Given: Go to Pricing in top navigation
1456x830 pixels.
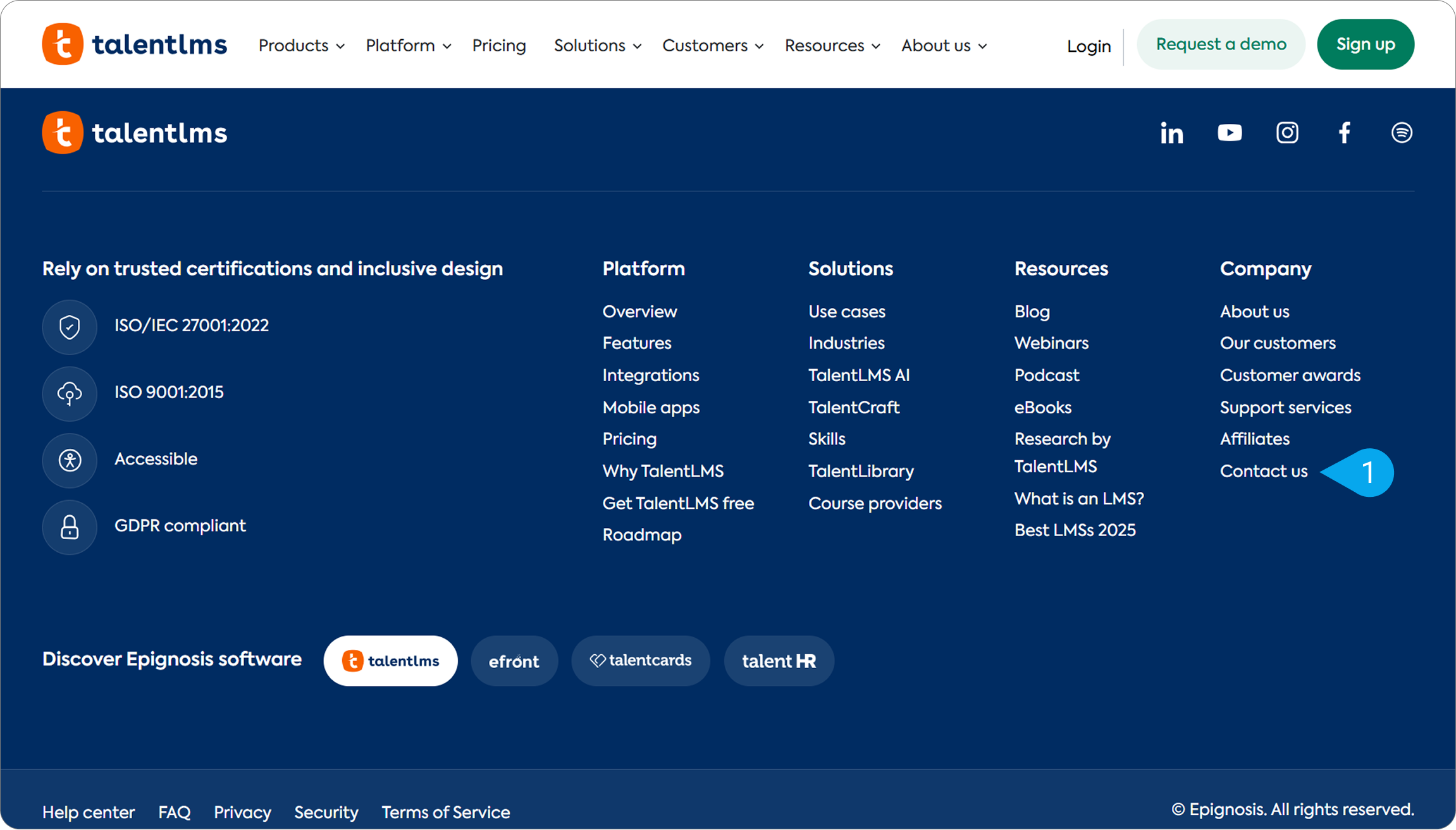Looking at the screenshot, I should (499, 46).
